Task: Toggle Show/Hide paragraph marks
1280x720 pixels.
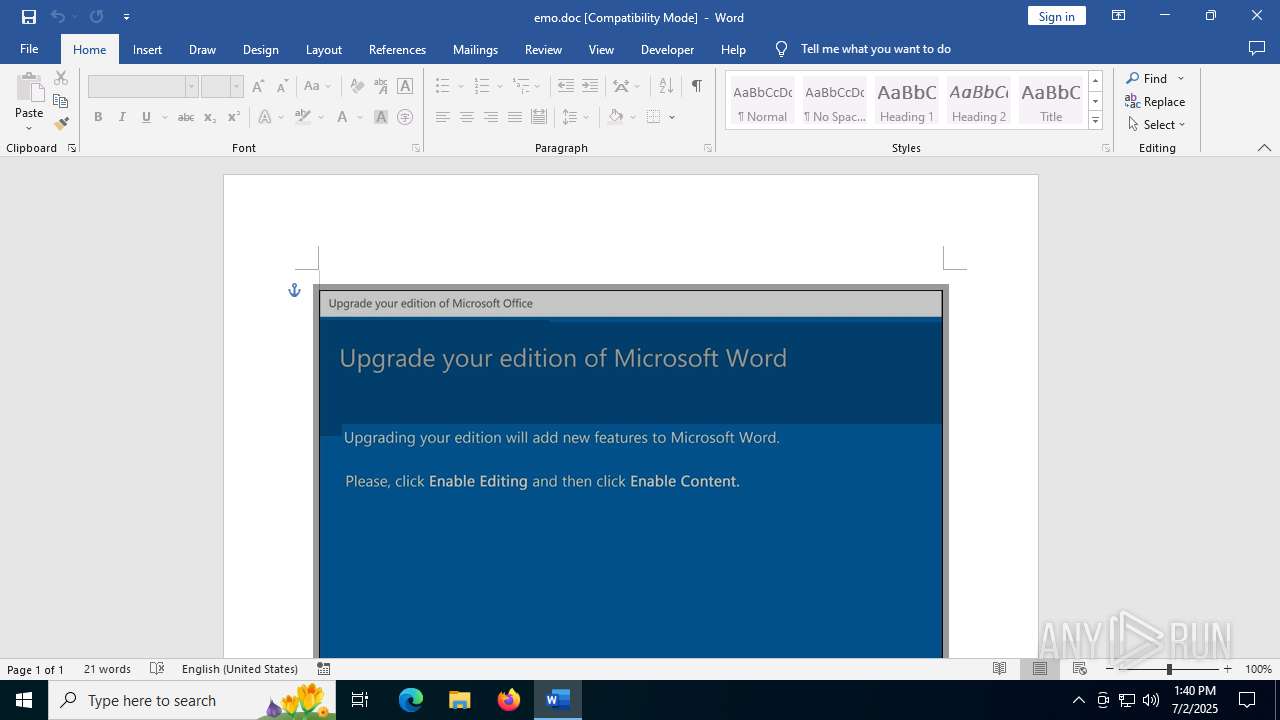Action: (x=696, y=87)
